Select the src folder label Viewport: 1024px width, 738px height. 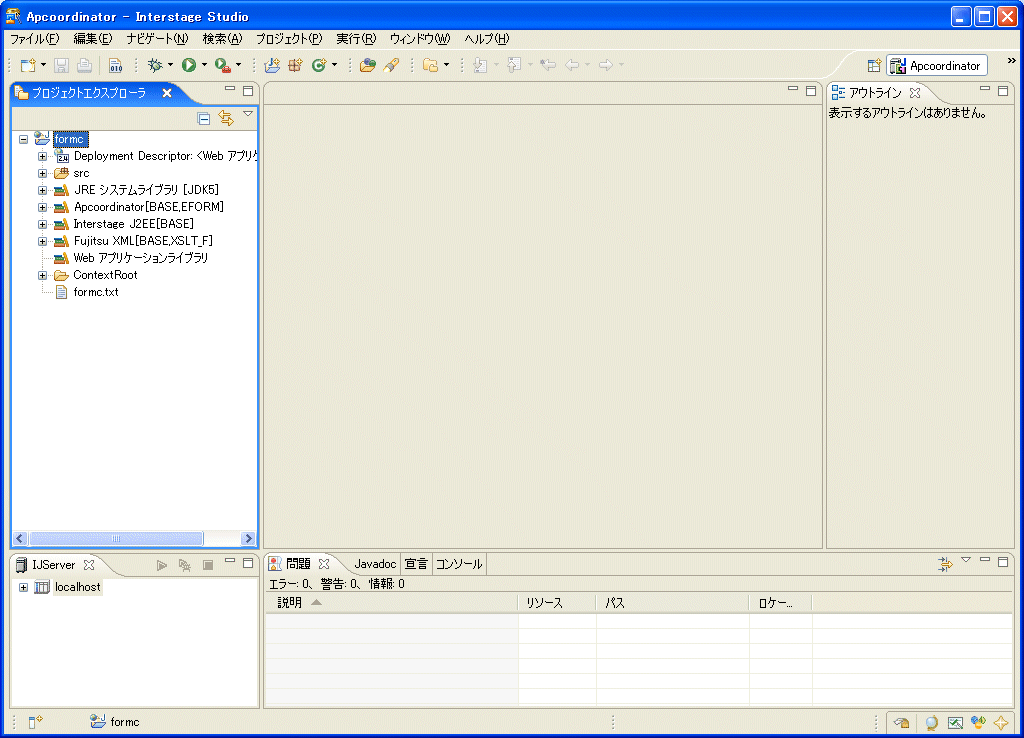(x=82, y=173)
